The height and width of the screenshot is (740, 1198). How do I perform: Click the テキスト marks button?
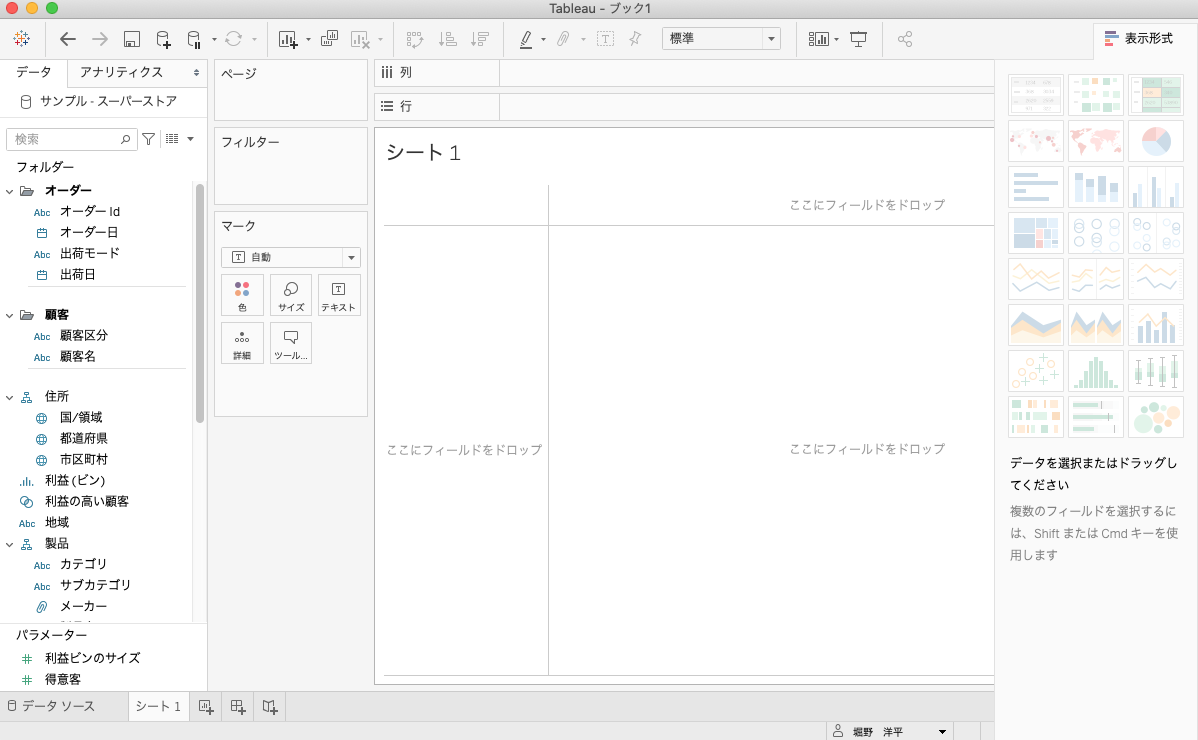click(338, 295)
